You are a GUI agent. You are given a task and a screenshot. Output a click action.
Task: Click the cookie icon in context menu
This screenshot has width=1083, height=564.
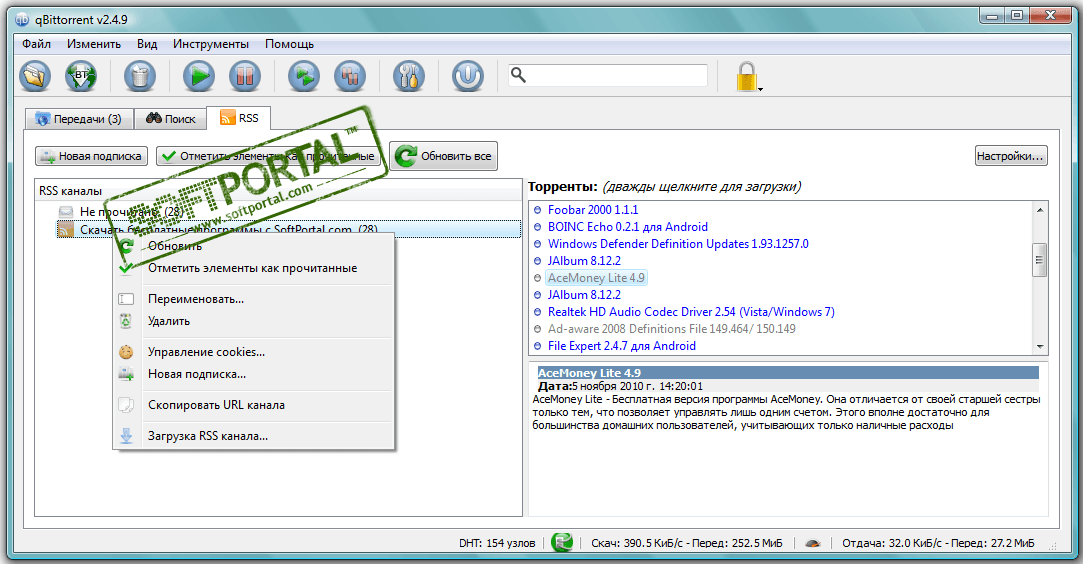pyautogui.click(x=126, y=352)
